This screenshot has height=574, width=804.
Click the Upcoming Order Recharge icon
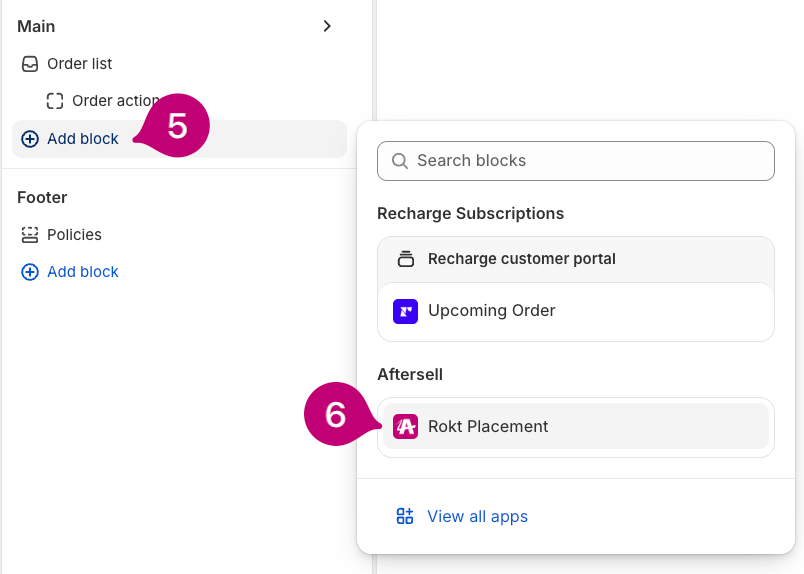(406, 311)
